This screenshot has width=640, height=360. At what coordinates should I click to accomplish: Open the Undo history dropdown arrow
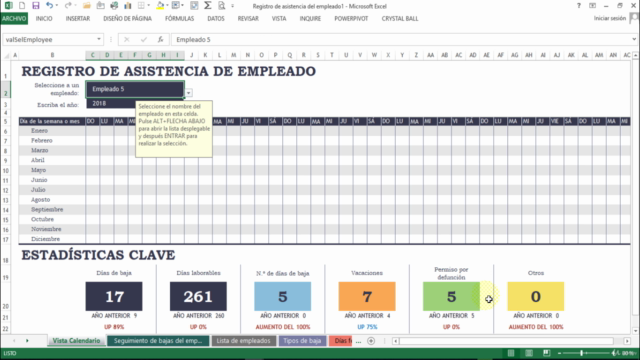pyautogui.click(x=56, y=6)
